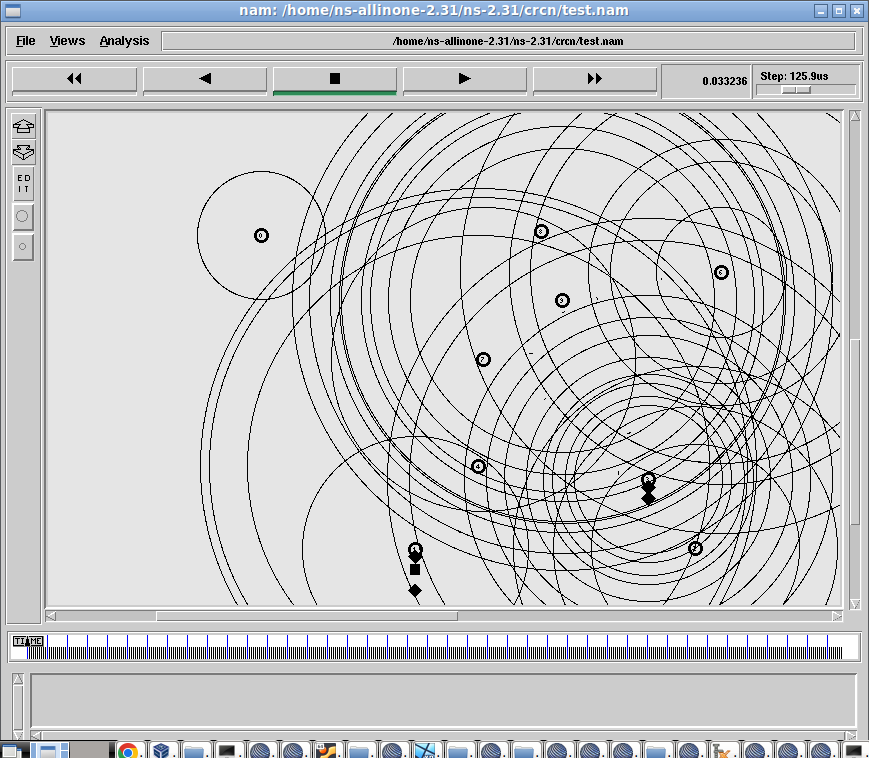Decrease node size with small circle icon
This screenshot has height=758, width=869.
tap(23, 247)
